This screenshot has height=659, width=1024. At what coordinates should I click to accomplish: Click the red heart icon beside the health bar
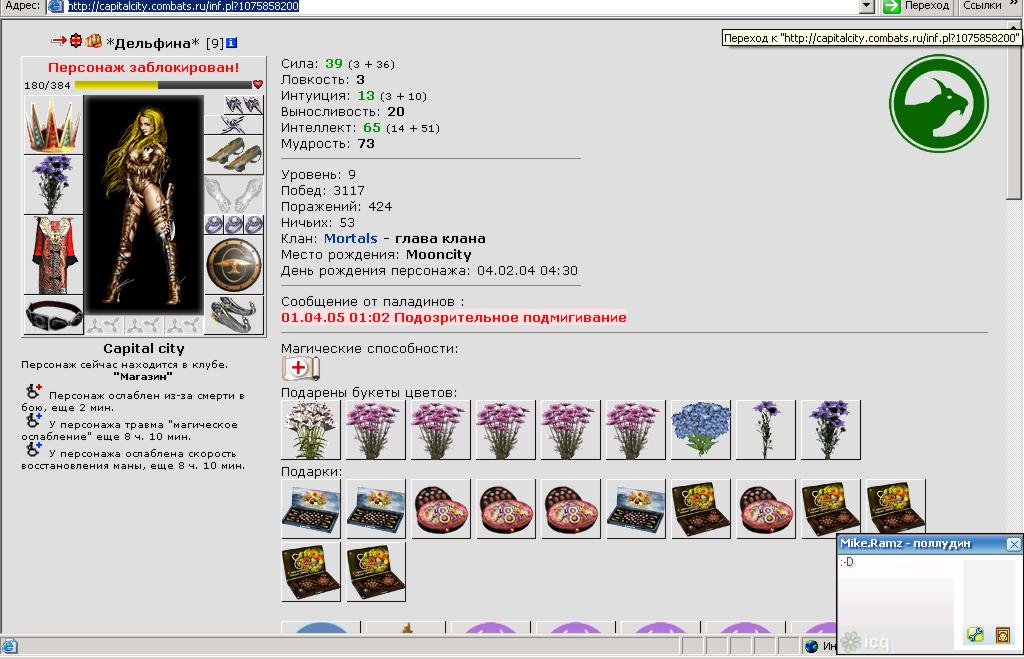258,84
